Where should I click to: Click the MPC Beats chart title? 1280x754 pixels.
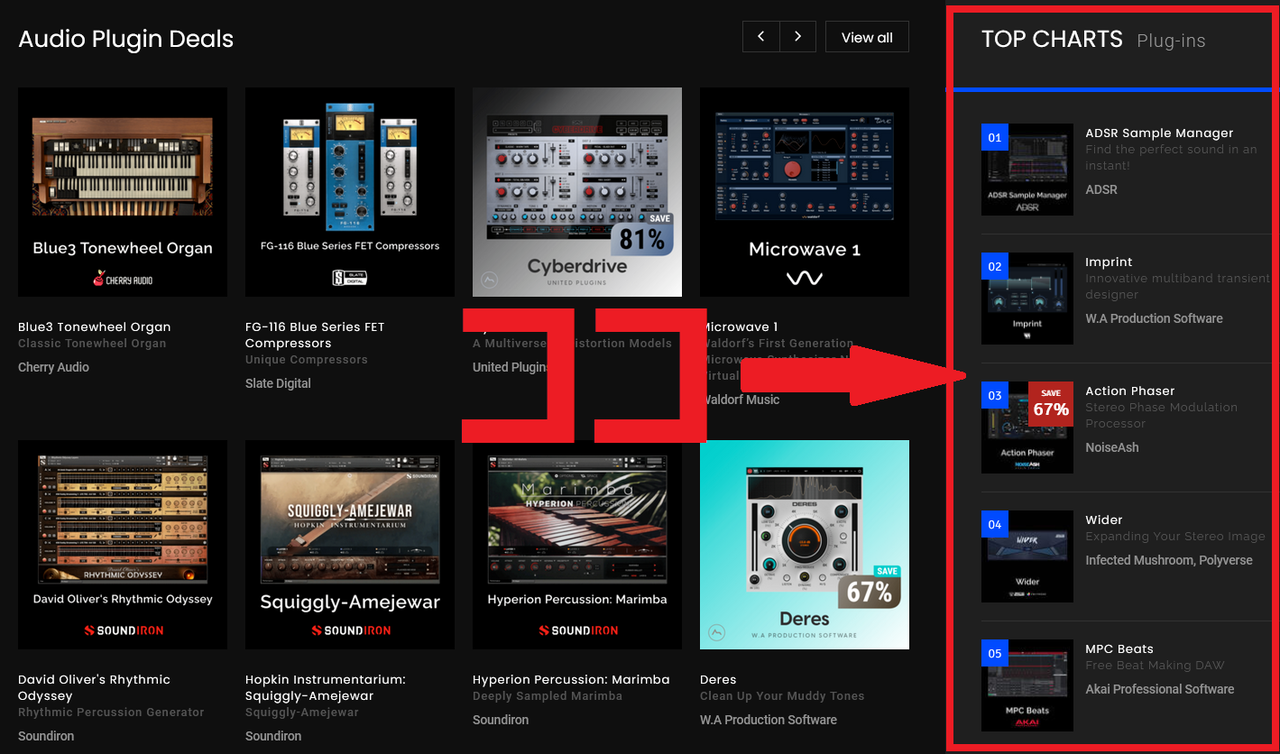(x=1119, y=649)
